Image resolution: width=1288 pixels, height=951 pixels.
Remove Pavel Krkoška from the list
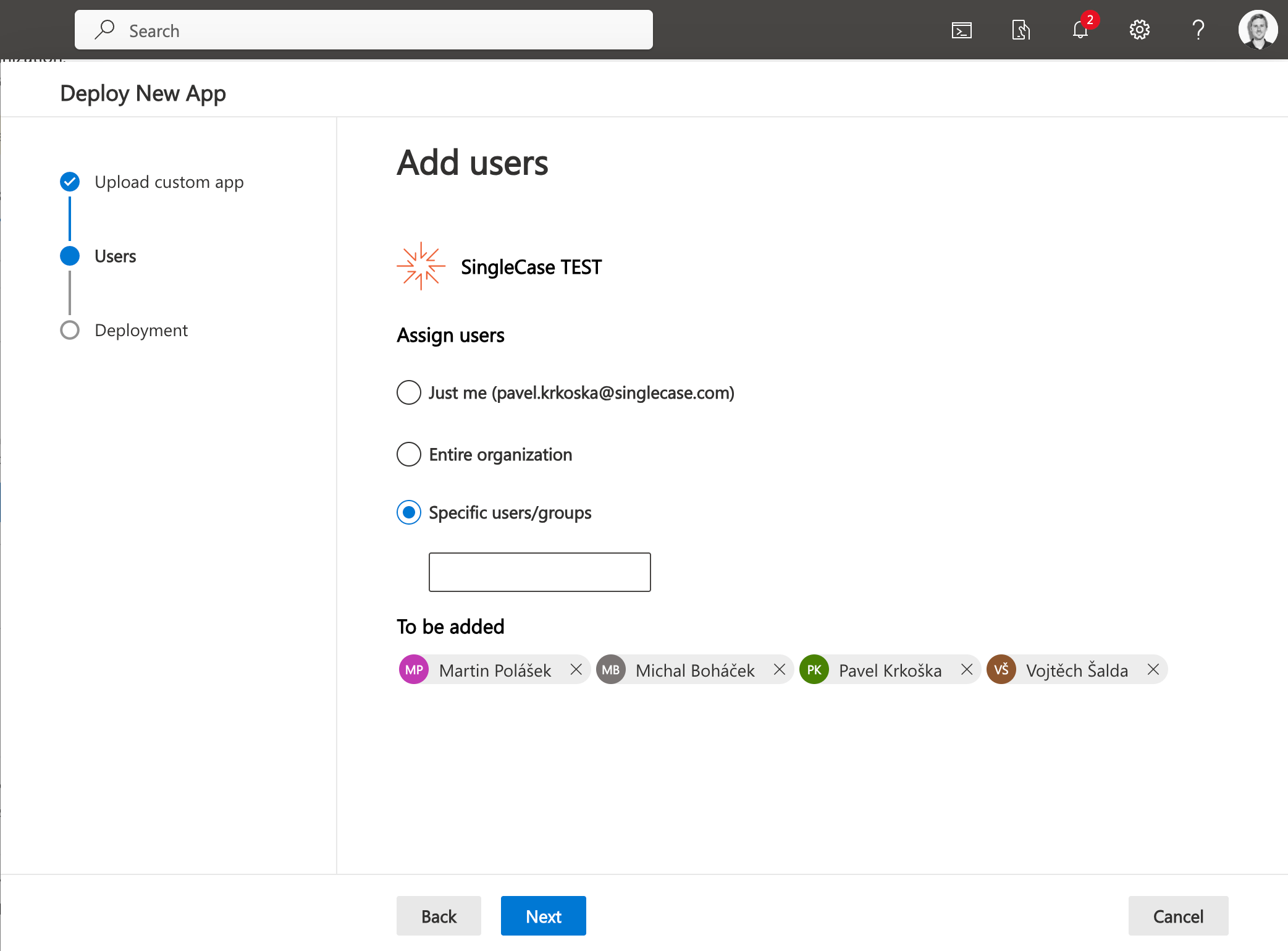[967, 670]
